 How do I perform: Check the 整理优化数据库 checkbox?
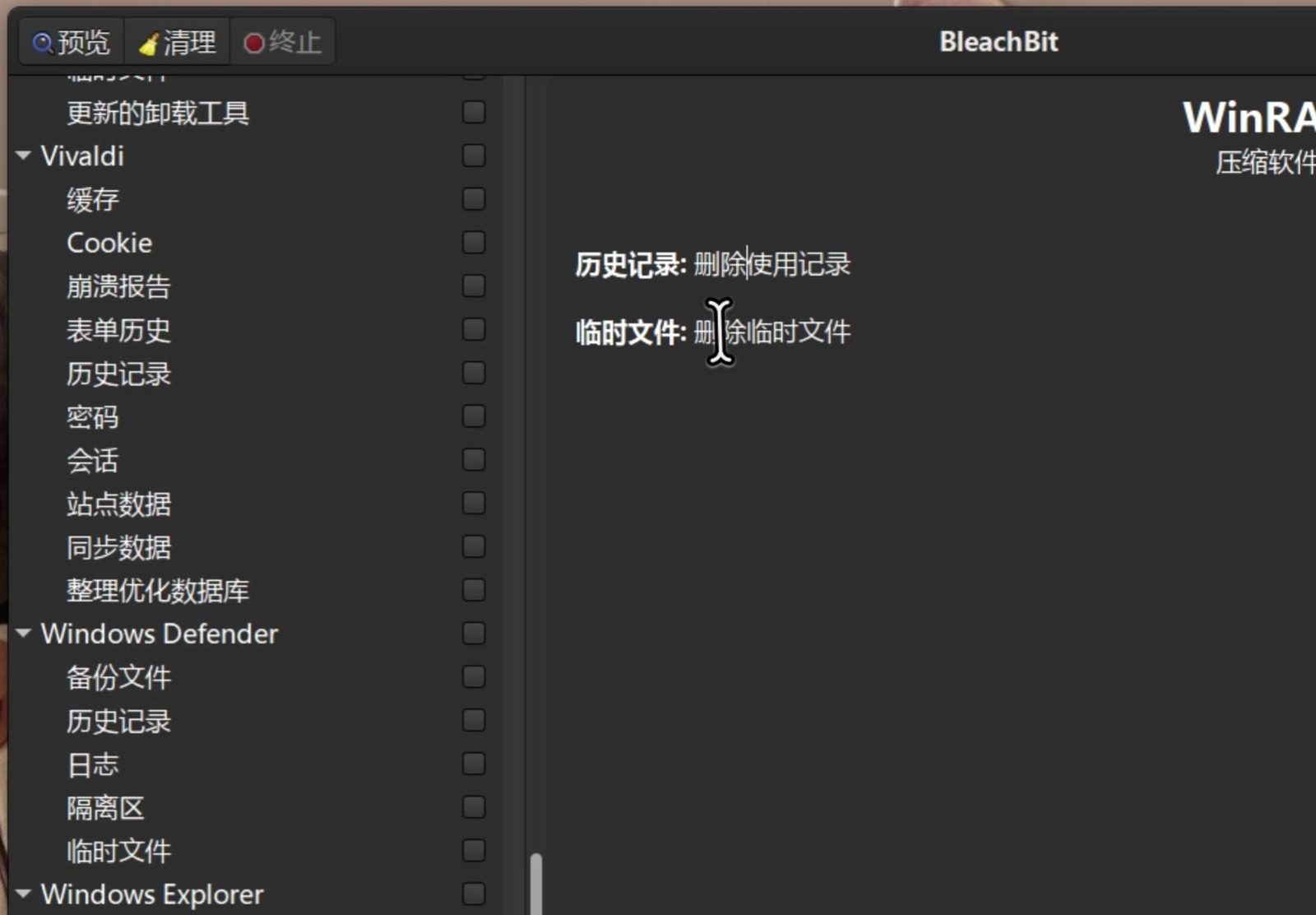[474, 590]
